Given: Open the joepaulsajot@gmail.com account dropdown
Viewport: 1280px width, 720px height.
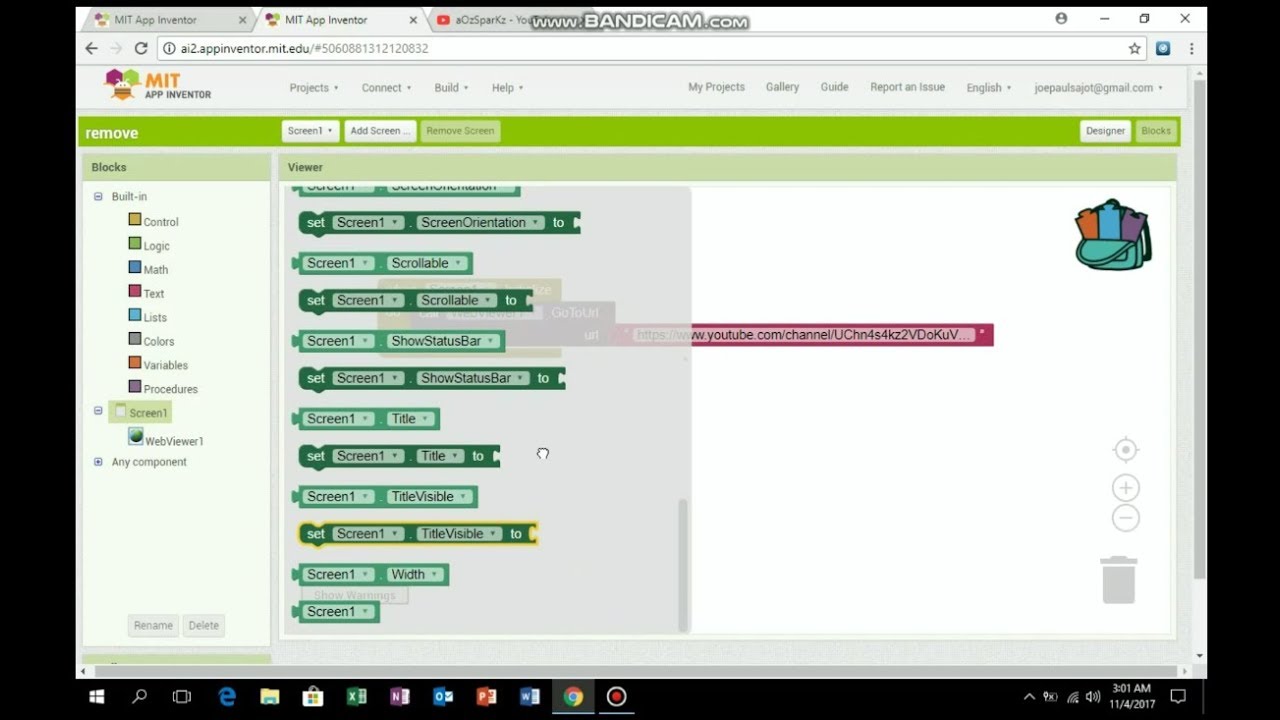Looking at the screenshot, I should click(1098, 88).
